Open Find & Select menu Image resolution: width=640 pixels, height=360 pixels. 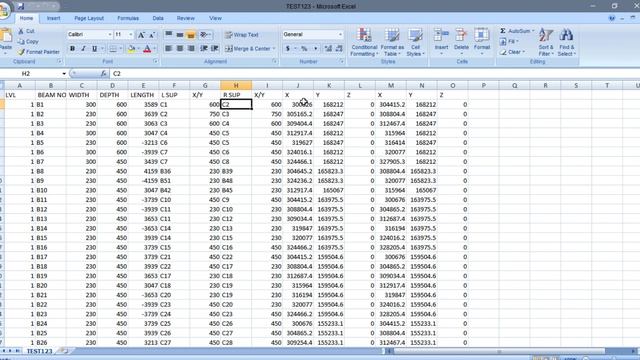[567, 42]
